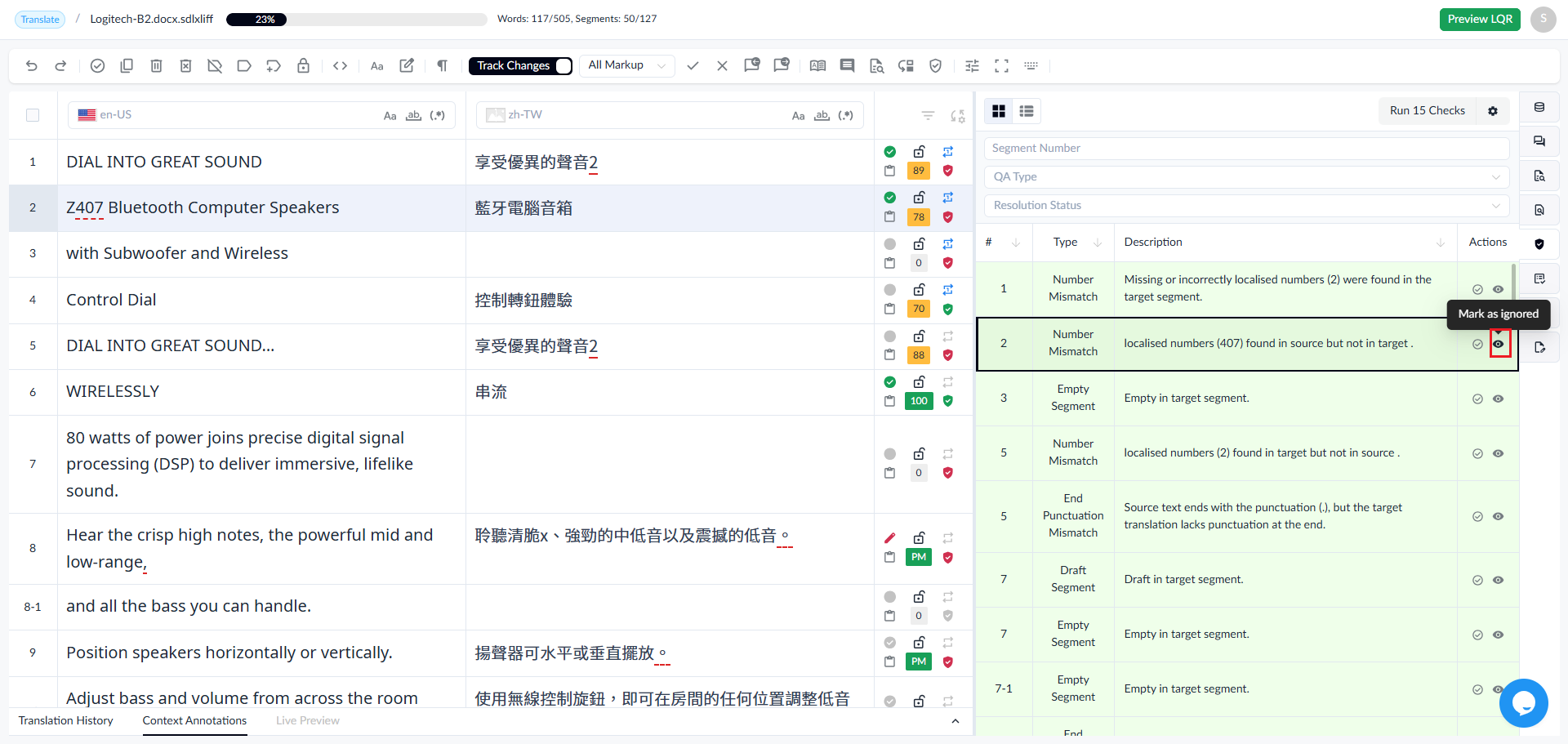Click the insert tag code-brackets icon
1568x744 pixels.
[x=341, y=66]
